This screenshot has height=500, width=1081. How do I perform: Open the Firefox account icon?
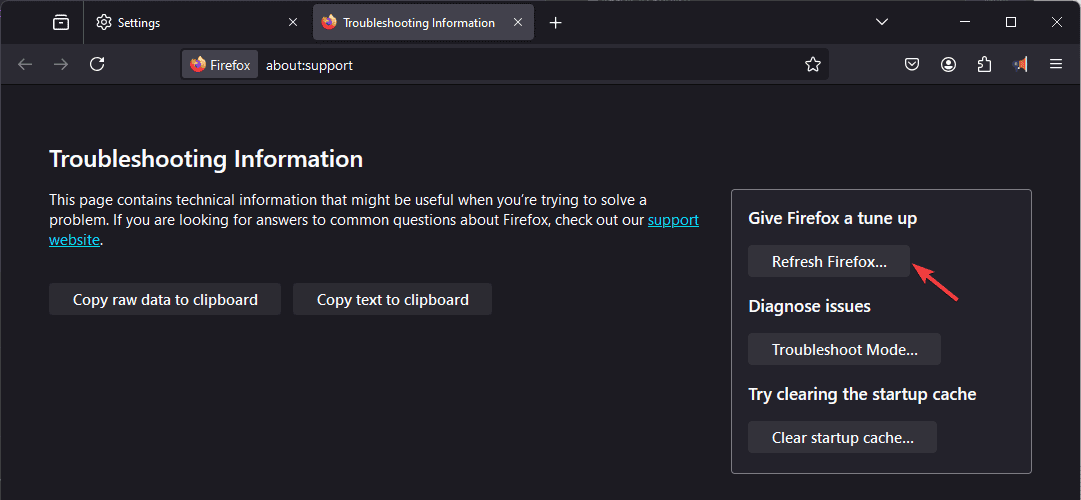pyautogui.click(x=949, y=65)
